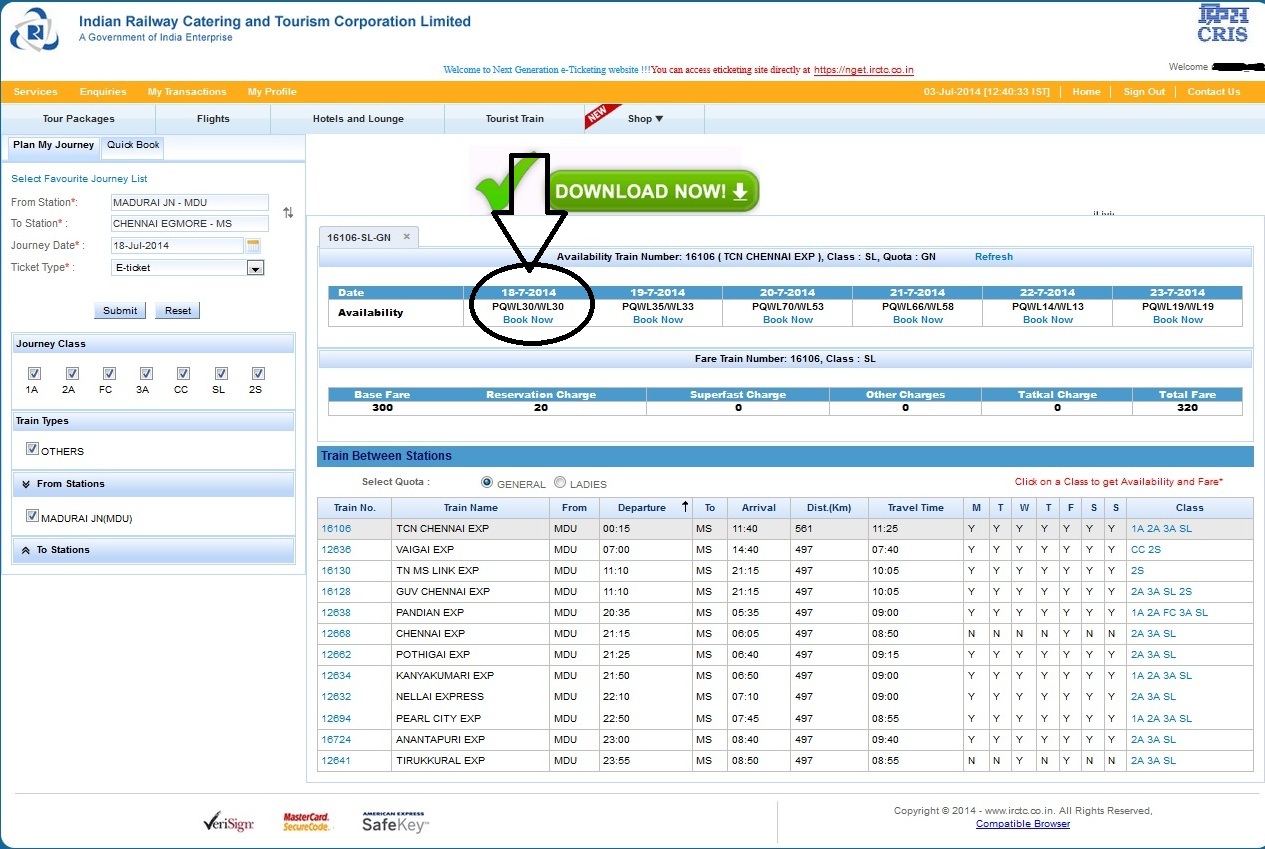Click Book Now for 21-7-2014

click(918, 320)
